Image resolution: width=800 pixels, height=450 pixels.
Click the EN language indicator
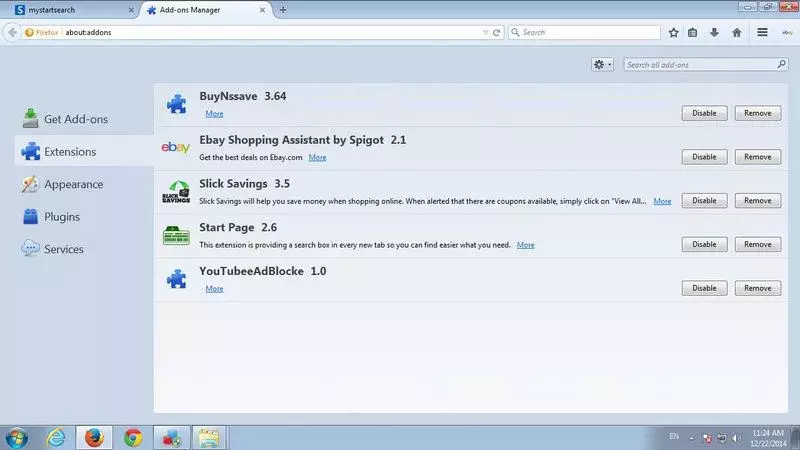(674, 437)
